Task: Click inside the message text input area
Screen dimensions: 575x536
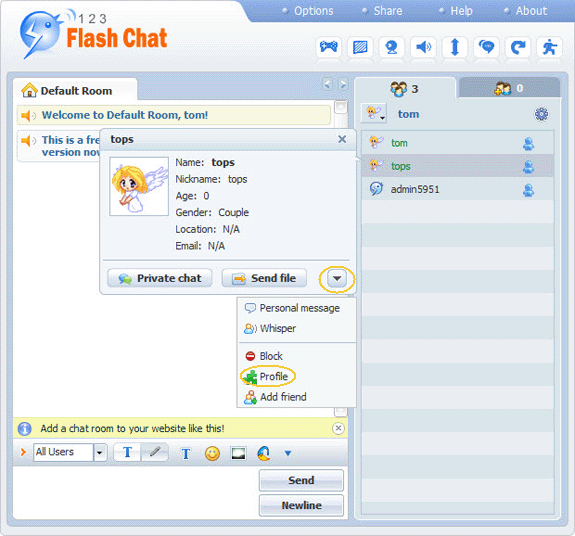Action: [136, 492]
